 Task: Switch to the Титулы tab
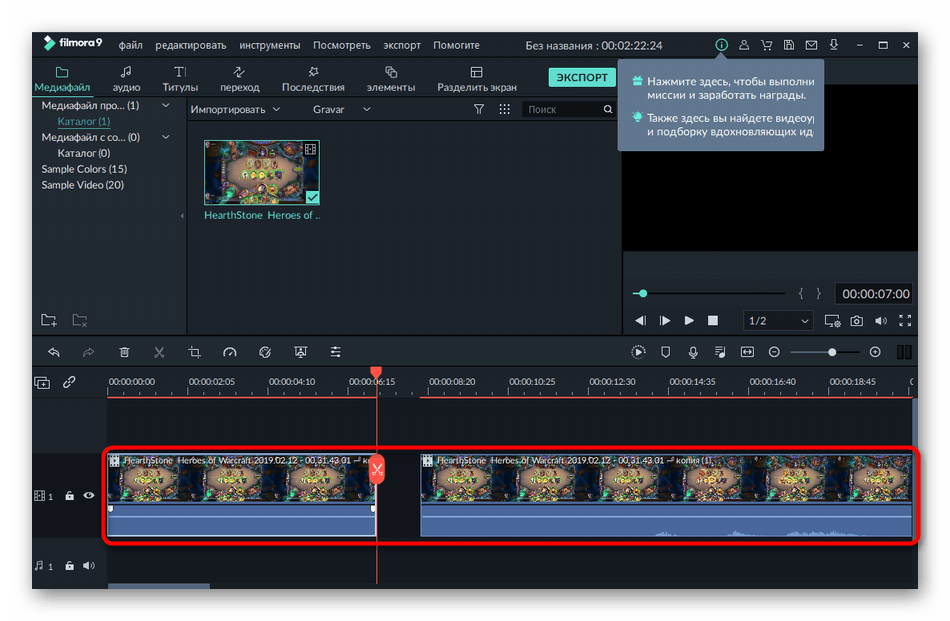tap(180, 79)
